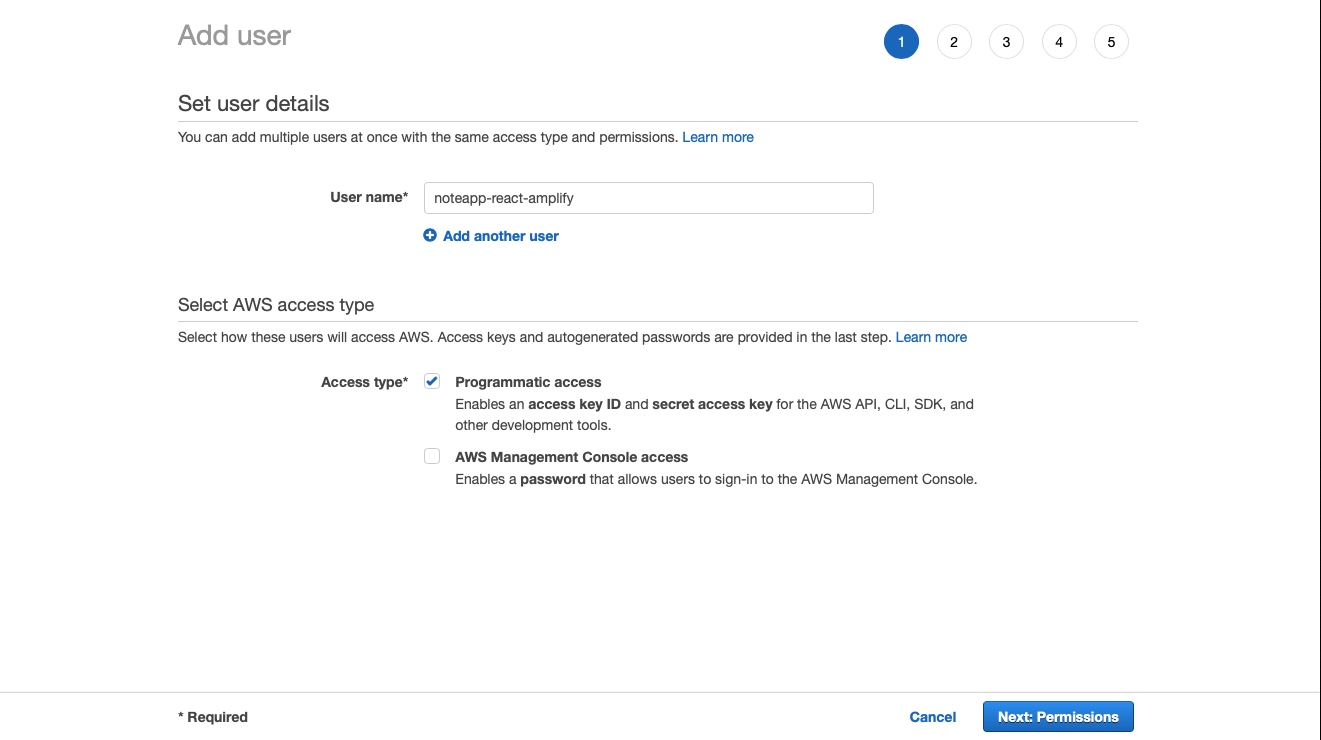Open Learn more about AWS access types
1321x740 pixels.
931,337
